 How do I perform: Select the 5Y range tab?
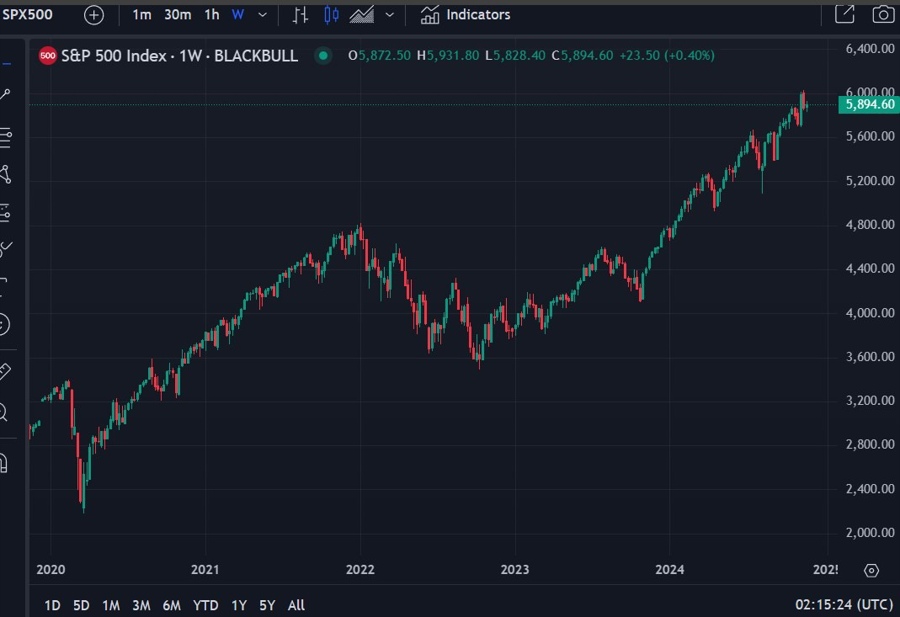[x=266, y=605]
